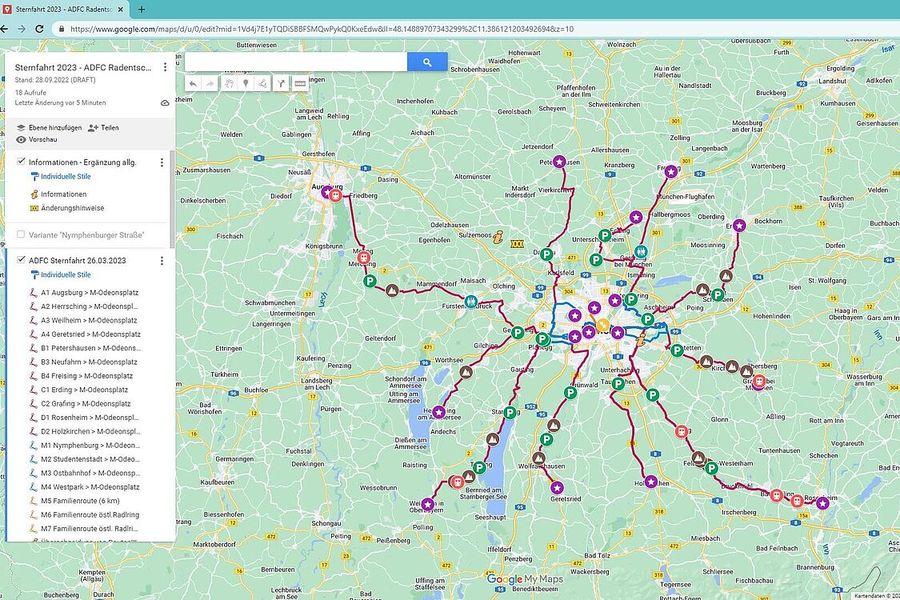Screen dimensions: 900x600
Task: Select the hand tool for selecting items
Action: (x=228, y=84)
